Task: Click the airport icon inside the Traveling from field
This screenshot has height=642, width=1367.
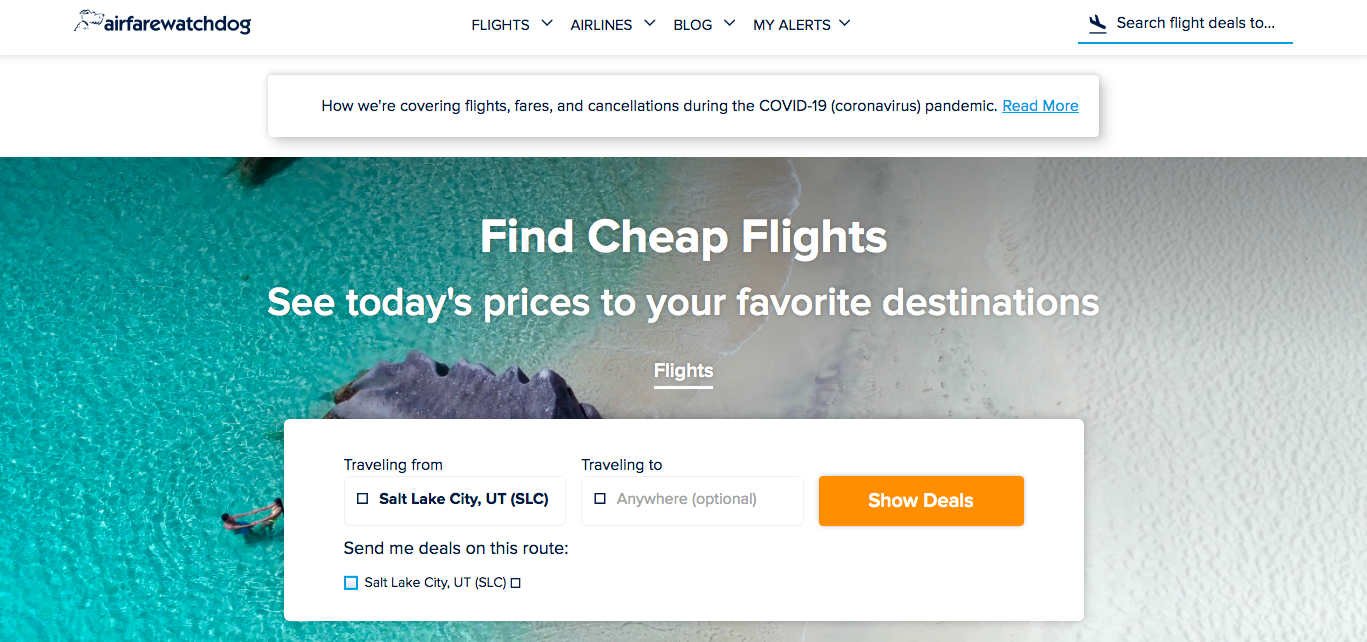Action: click(x=362, y=498)
